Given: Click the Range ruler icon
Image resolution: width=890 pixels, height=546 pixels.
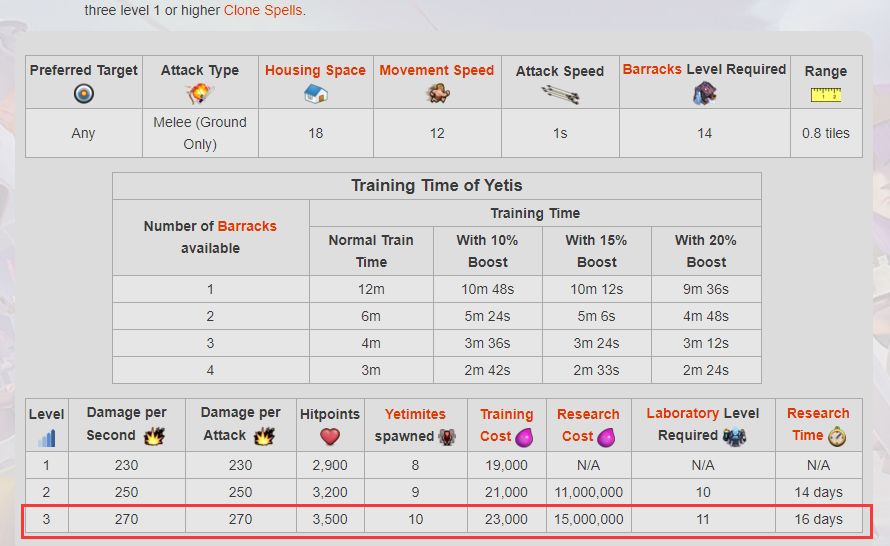Looking at the screenshot, I should (825, 95).
